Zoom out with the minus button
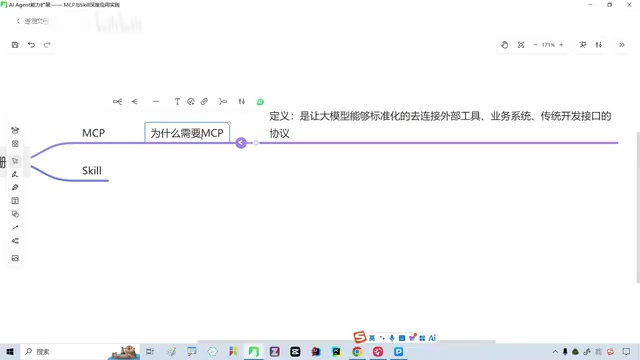Image resolution: width=640 pixels, height=360 pixels. 535,45
